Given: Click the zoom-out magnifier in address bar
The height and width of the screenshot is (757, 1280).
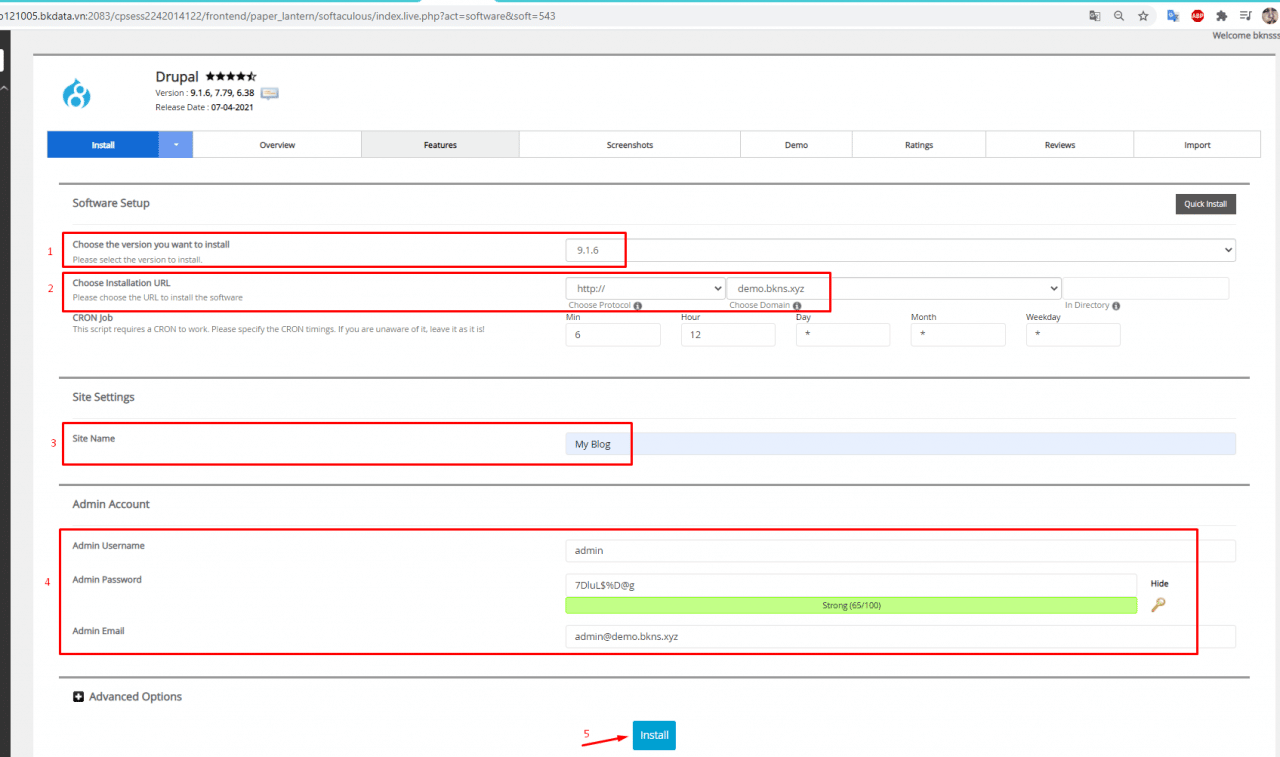Looking at the screenshot, I should (x=1119, y=16).
